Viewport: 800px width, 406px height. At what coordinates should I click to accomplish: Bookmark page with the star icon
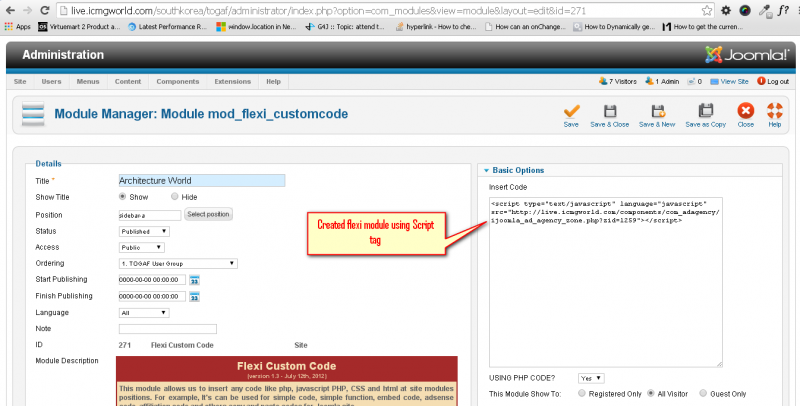point(706,10)
